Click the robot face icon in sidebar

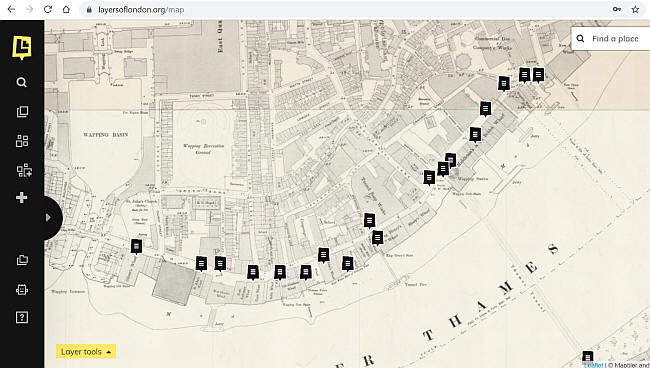22,289
